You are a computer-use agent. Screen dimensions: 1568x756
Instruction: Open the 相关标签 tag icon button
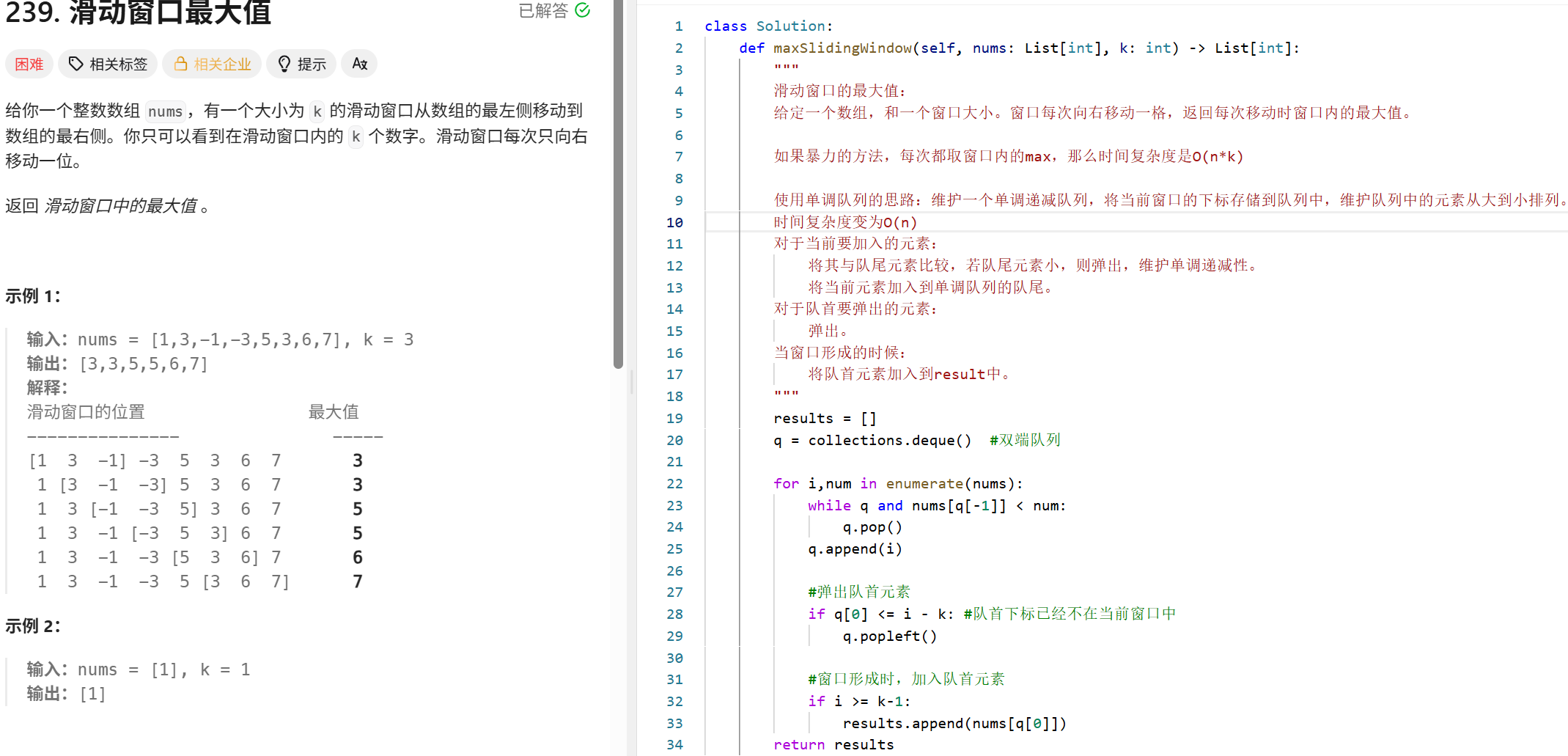coord(108,64)
